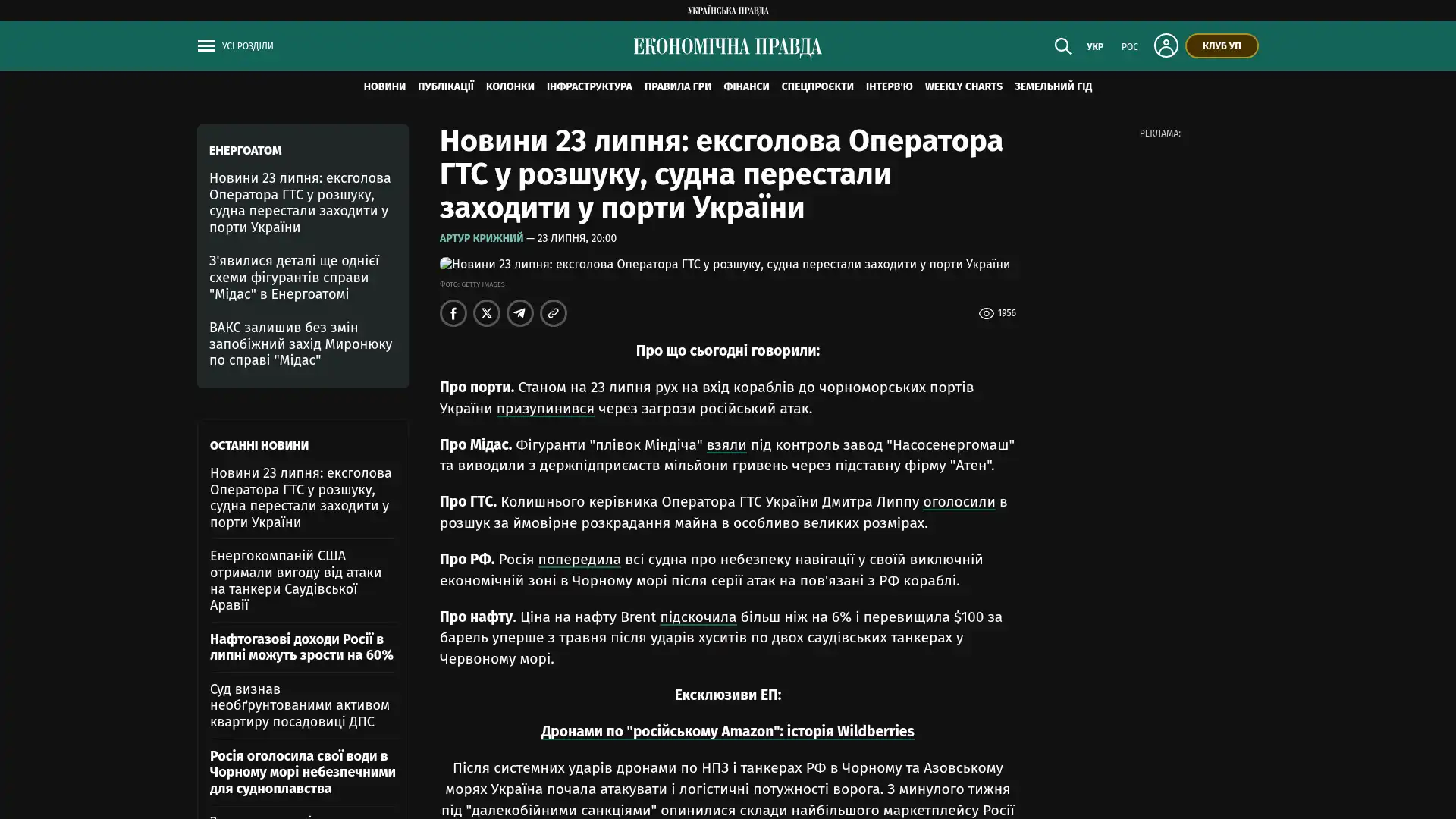1456x819 pixels.
Task: Click heading 'Про що сьогодні говорили:'
Action: [x=728, y=351]
